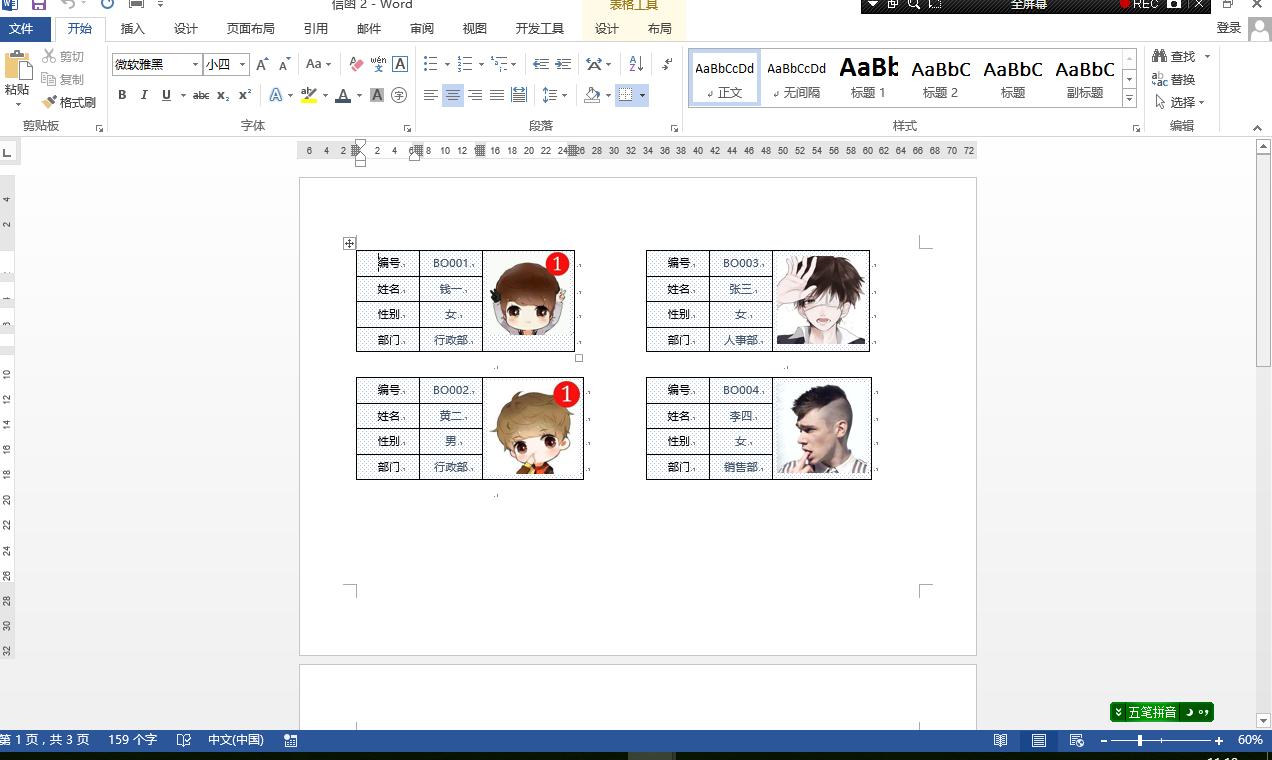1272x760 pixels.
Task: Toggle italic formatting
Action: point(144,95)
